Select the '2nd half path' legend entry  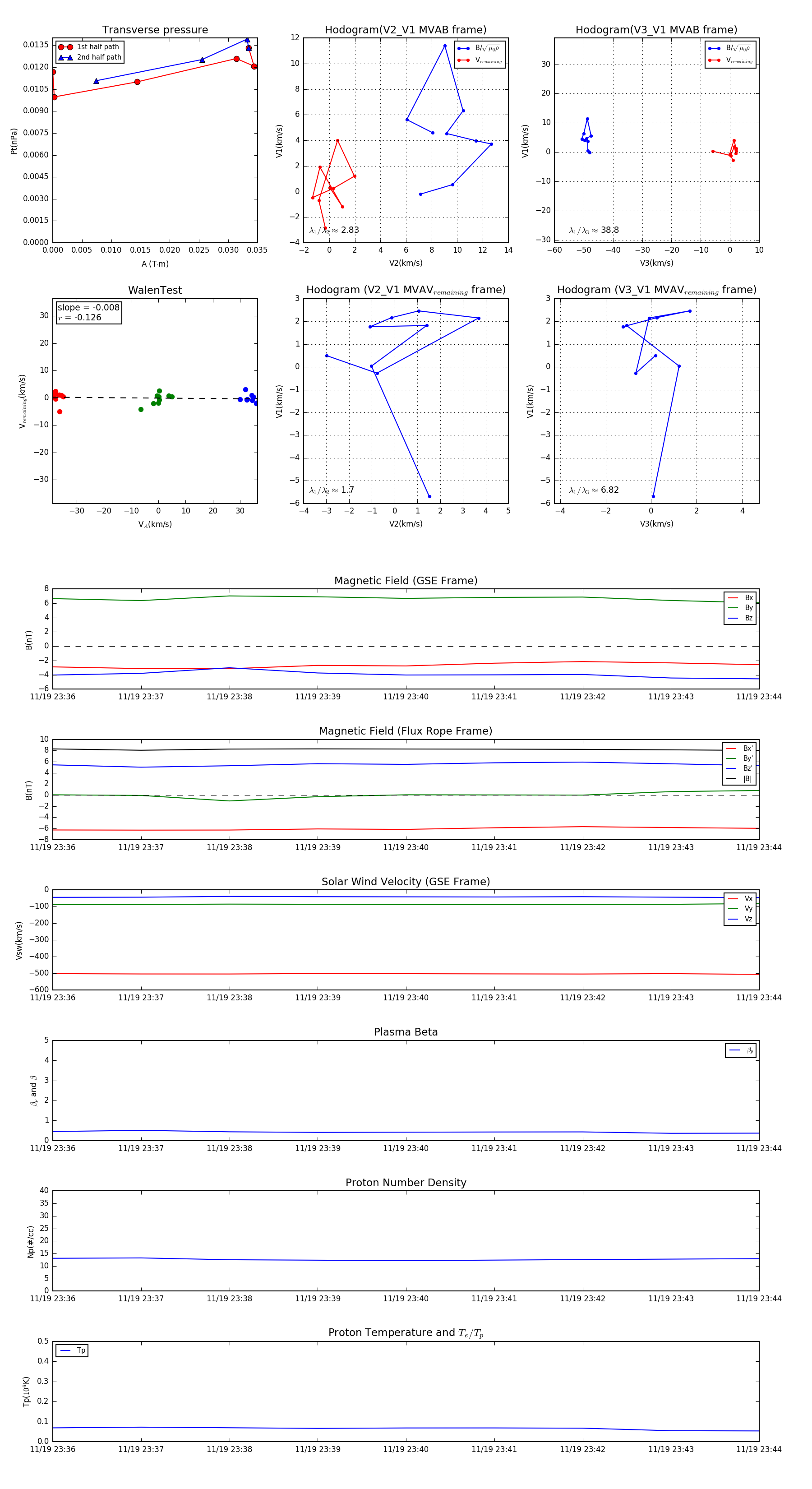click(89, 57)
